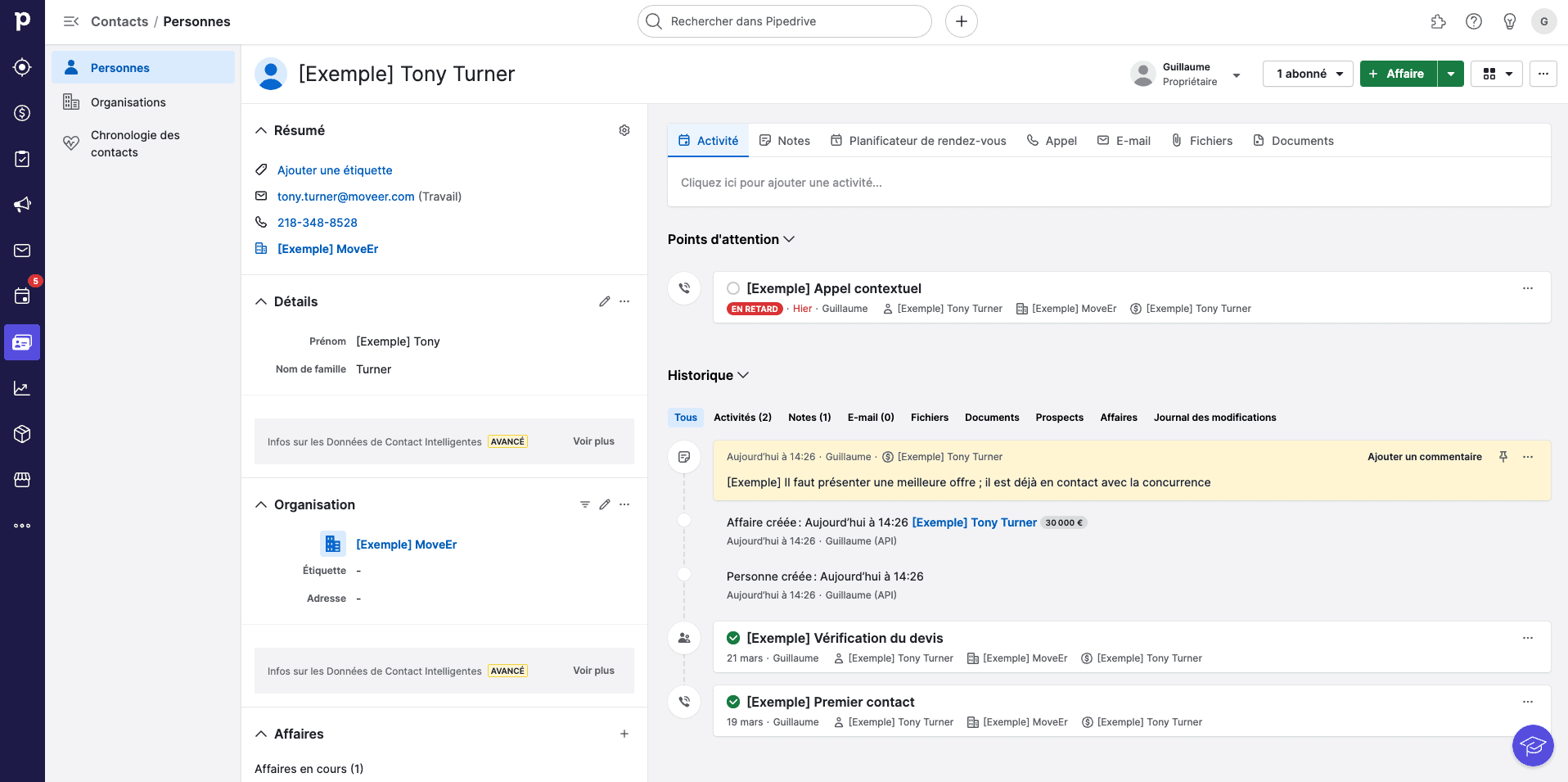Open the owner dropdown next to Guillaume
Image resolution: width=1568 pixels, height=782 pixels.
[1237, 75]
